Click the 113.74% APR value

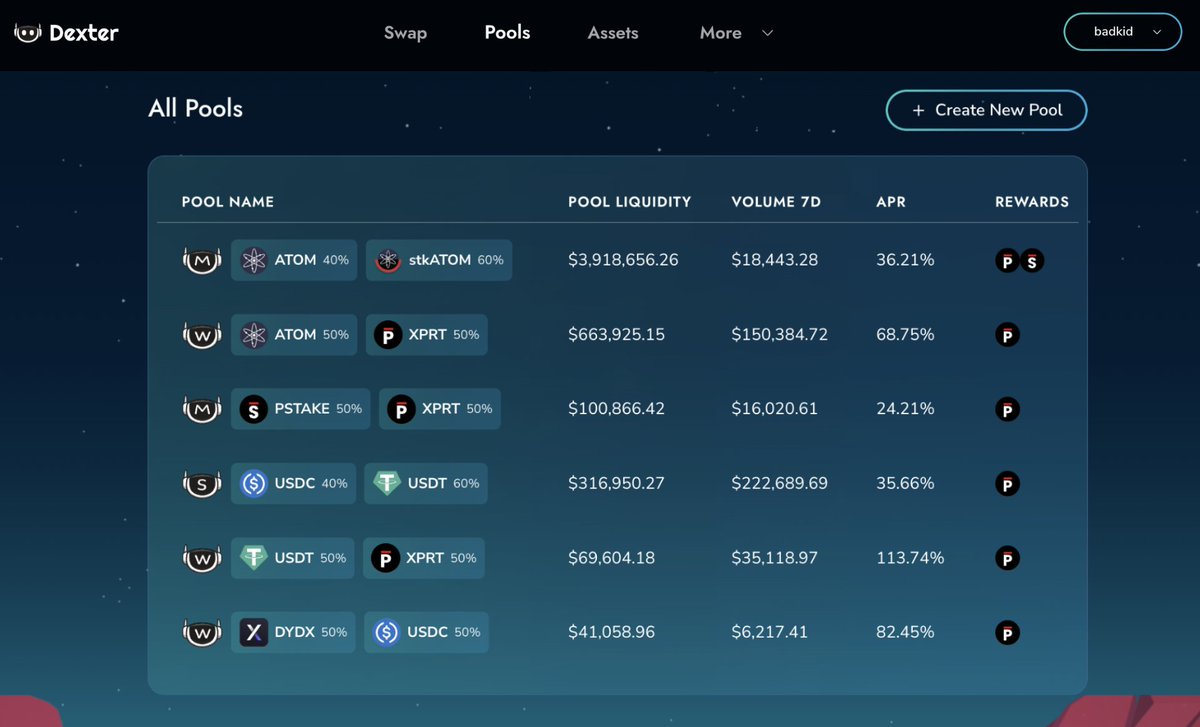tap(910, 558)
